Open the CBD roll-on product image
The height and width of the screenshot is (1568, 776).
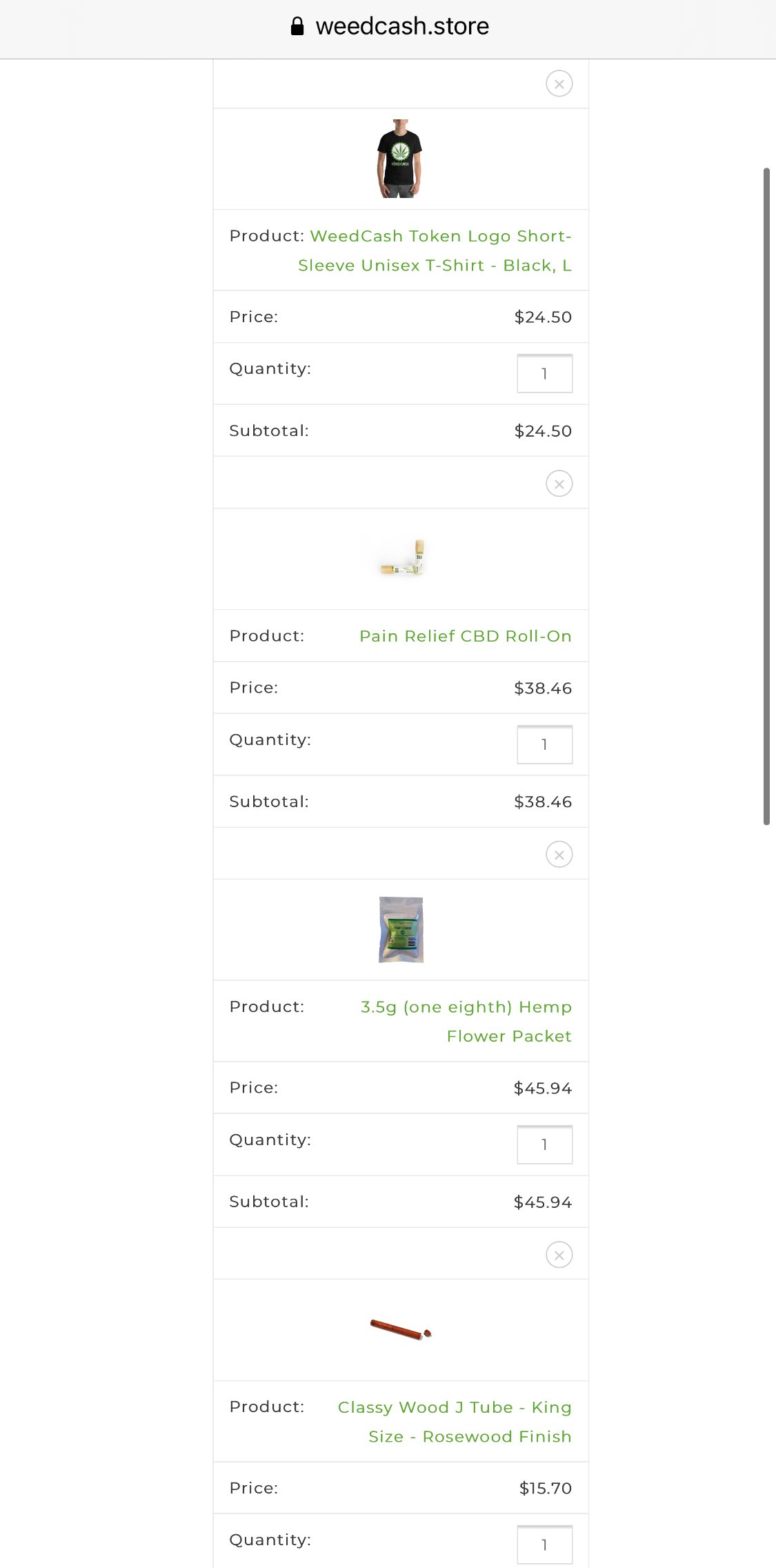[x=402, y=558]
